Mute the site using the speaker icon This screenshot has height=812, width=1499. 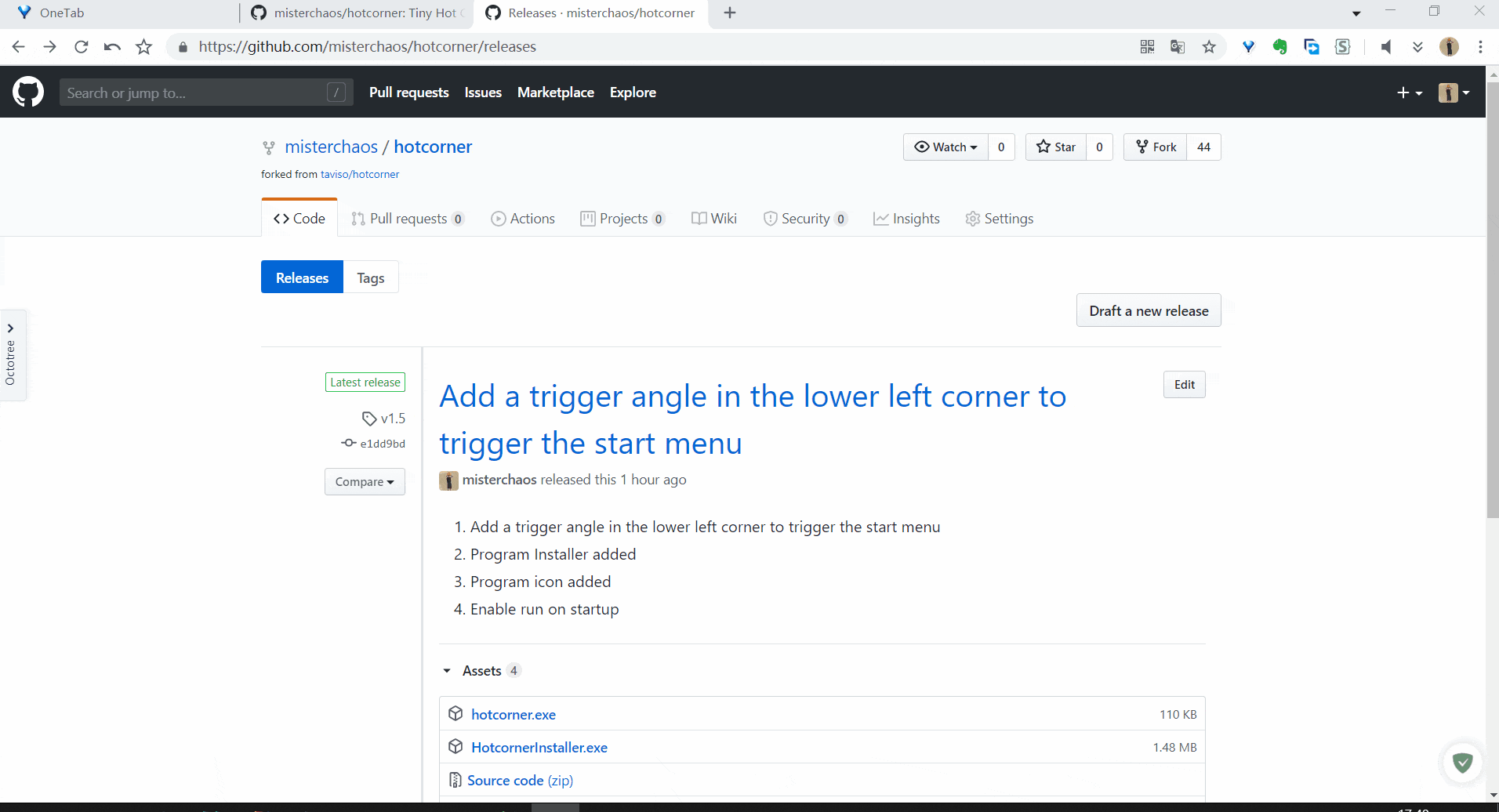point(1386,47)
